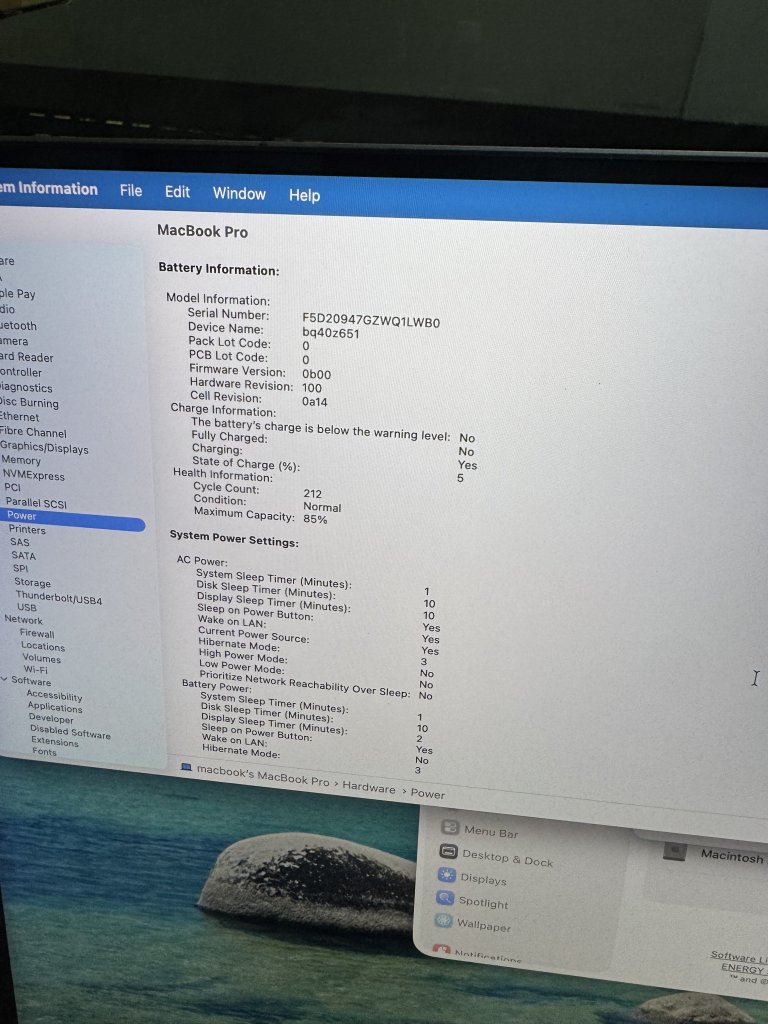Screen dimensions: 768x1024
Task: Select PCI in the sidebar
Action: coord(12,487)
